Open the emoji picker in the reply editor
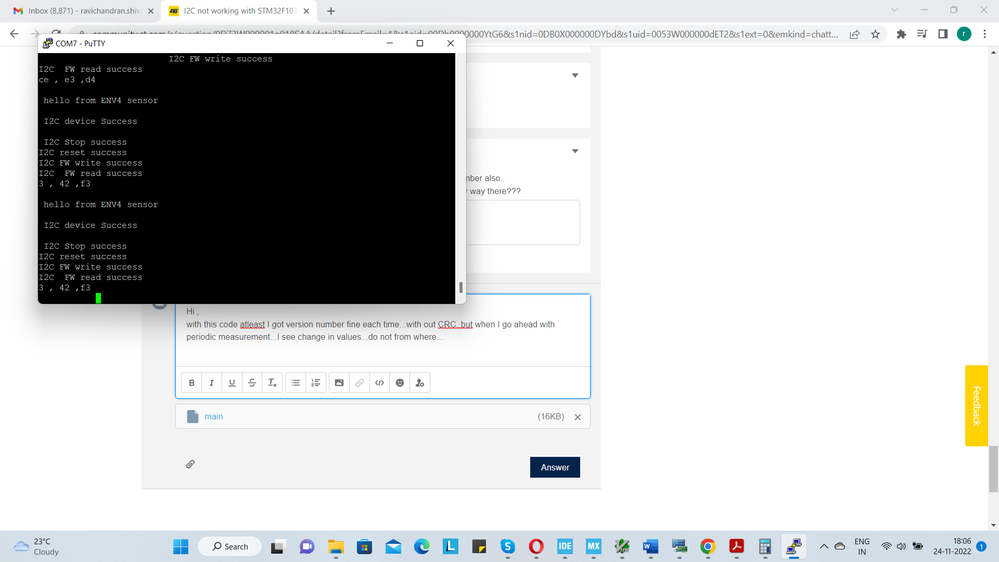 pos(399,383)
